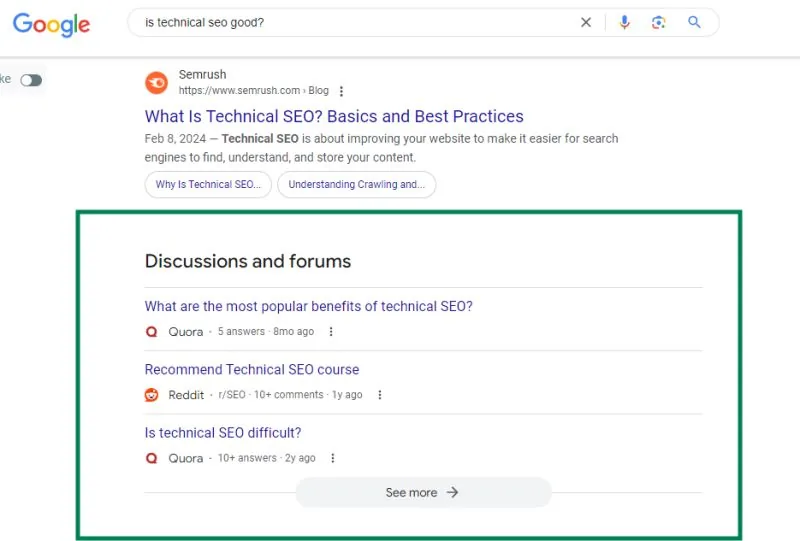
Task: Open Recommend Technical SEO course thread
Action: tap(252, 370)
